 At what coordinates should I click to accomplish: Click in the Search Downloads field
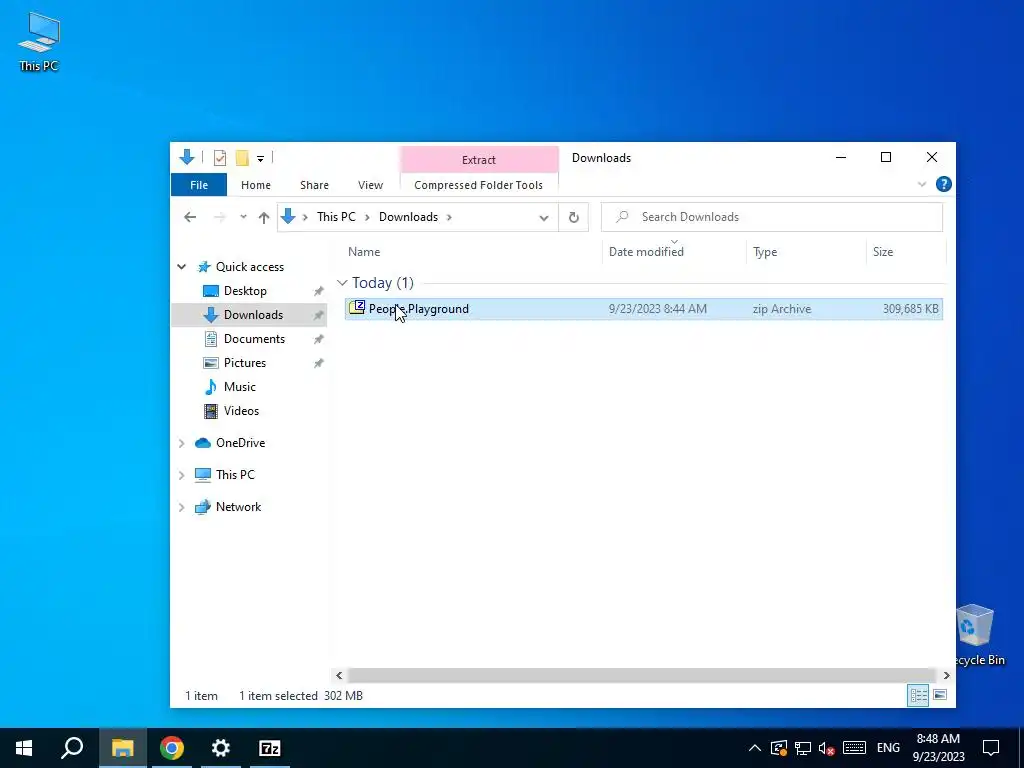click(x=772, y=217)
